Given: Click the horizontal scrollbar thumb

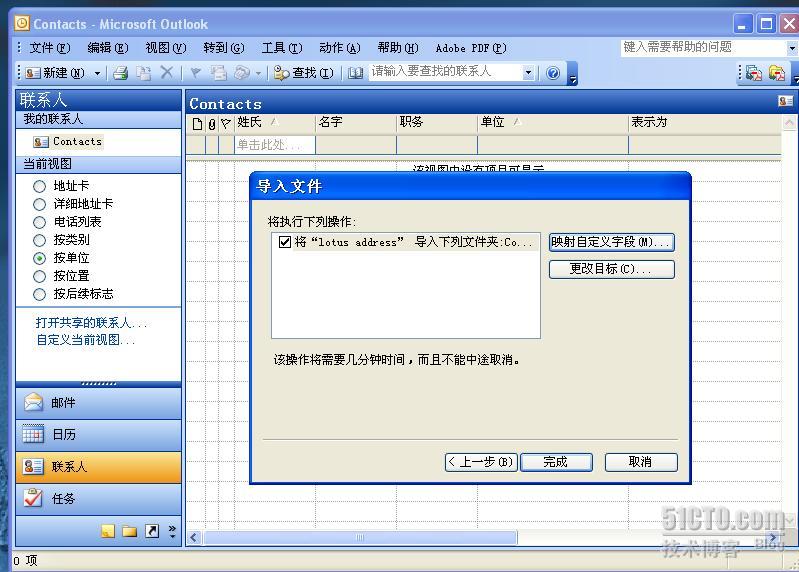Looking at the screenshot, I should [360, 537].
